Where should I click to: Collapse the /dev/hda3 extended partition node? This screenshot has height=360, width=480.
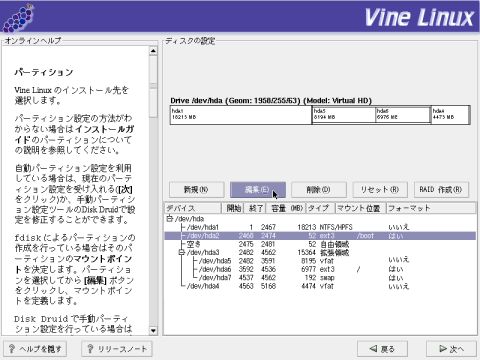(x=182, y=252)
